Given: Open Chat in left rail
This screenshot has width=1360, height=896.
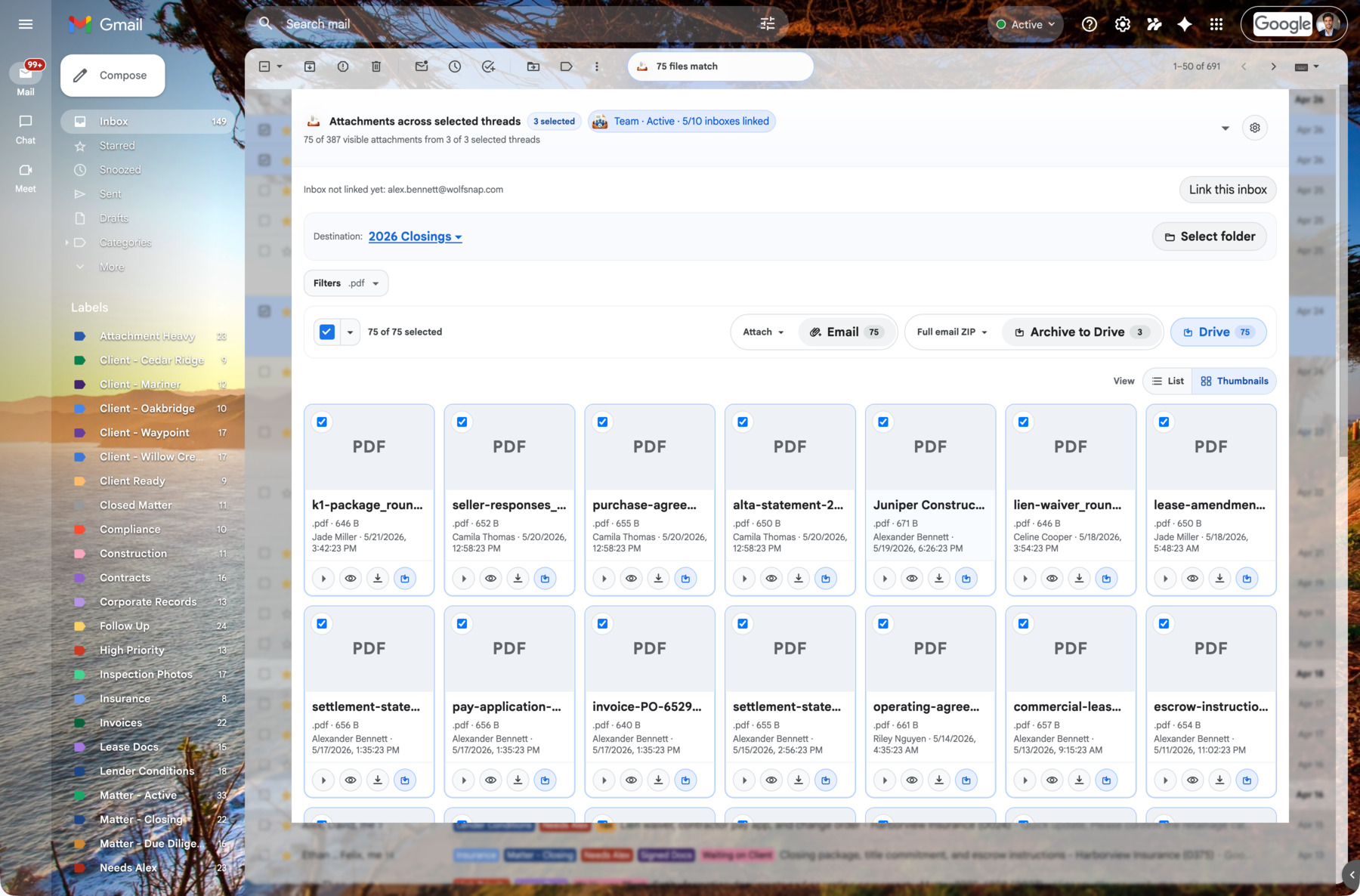Looking at the screenshot, I should 26,129.
